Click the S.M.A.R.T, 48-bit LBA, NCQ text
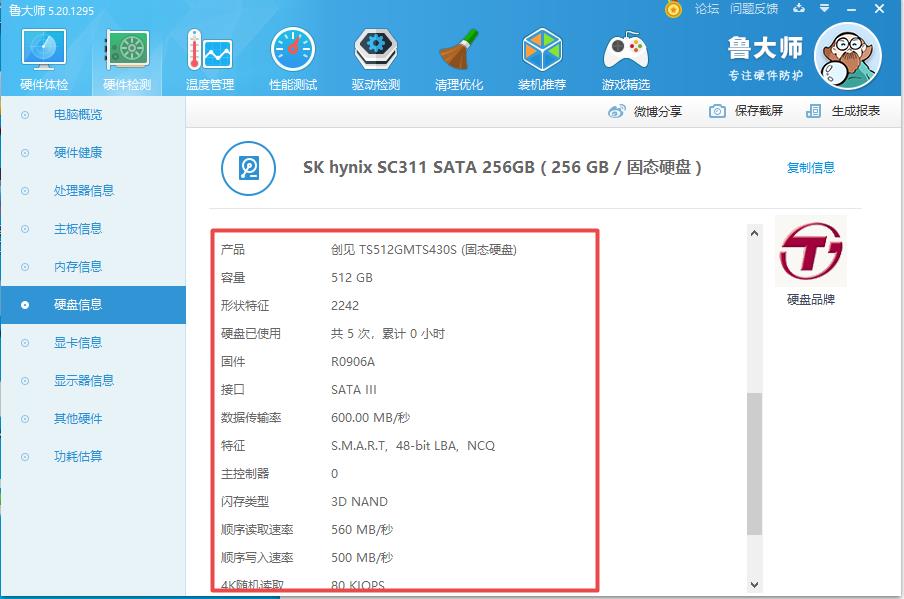This screenshot has width=904, height=599. pos(413,446)
